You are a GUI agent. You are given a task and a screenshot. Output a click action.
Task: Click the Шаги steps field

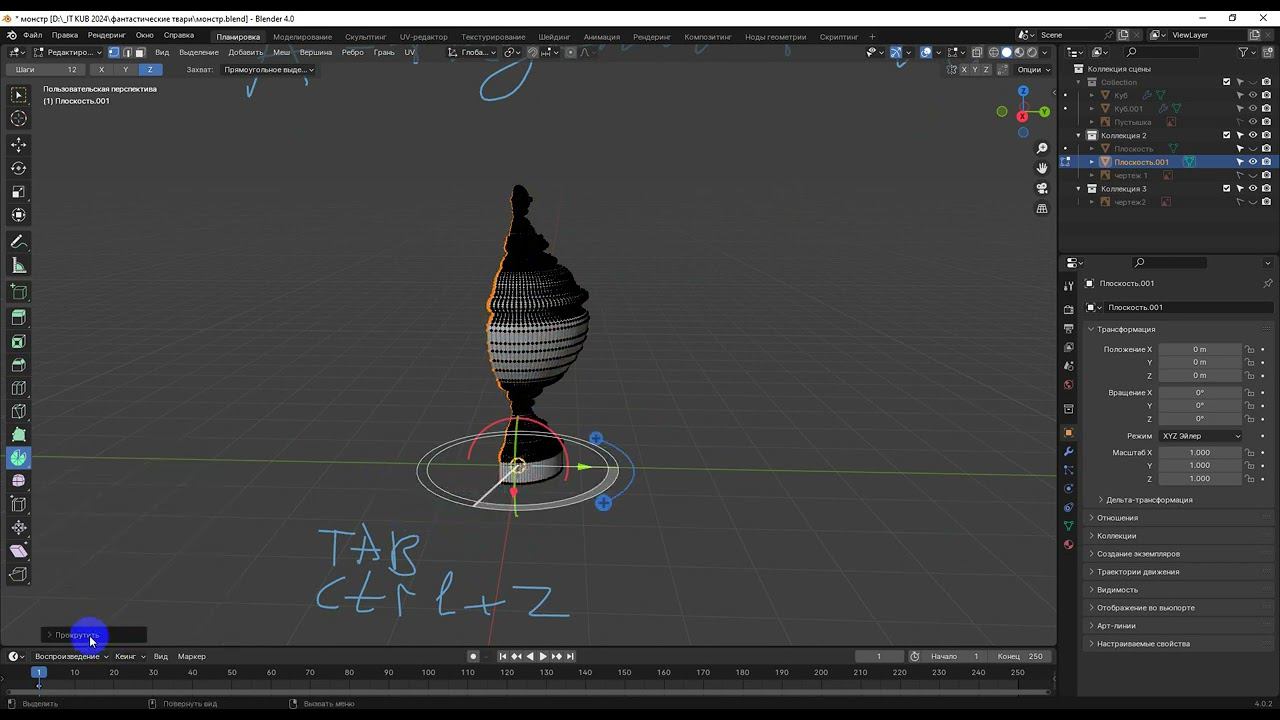click(45, 69)
